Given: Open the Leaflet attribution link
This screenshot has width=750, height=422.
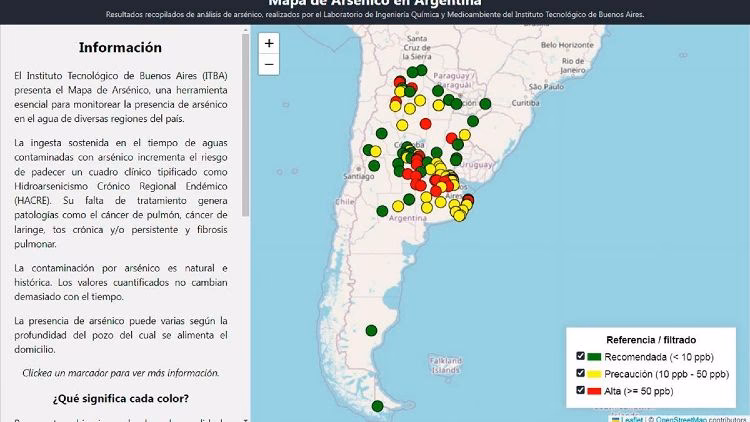Looking at the screenshot, I should click(x=631, y=419).
